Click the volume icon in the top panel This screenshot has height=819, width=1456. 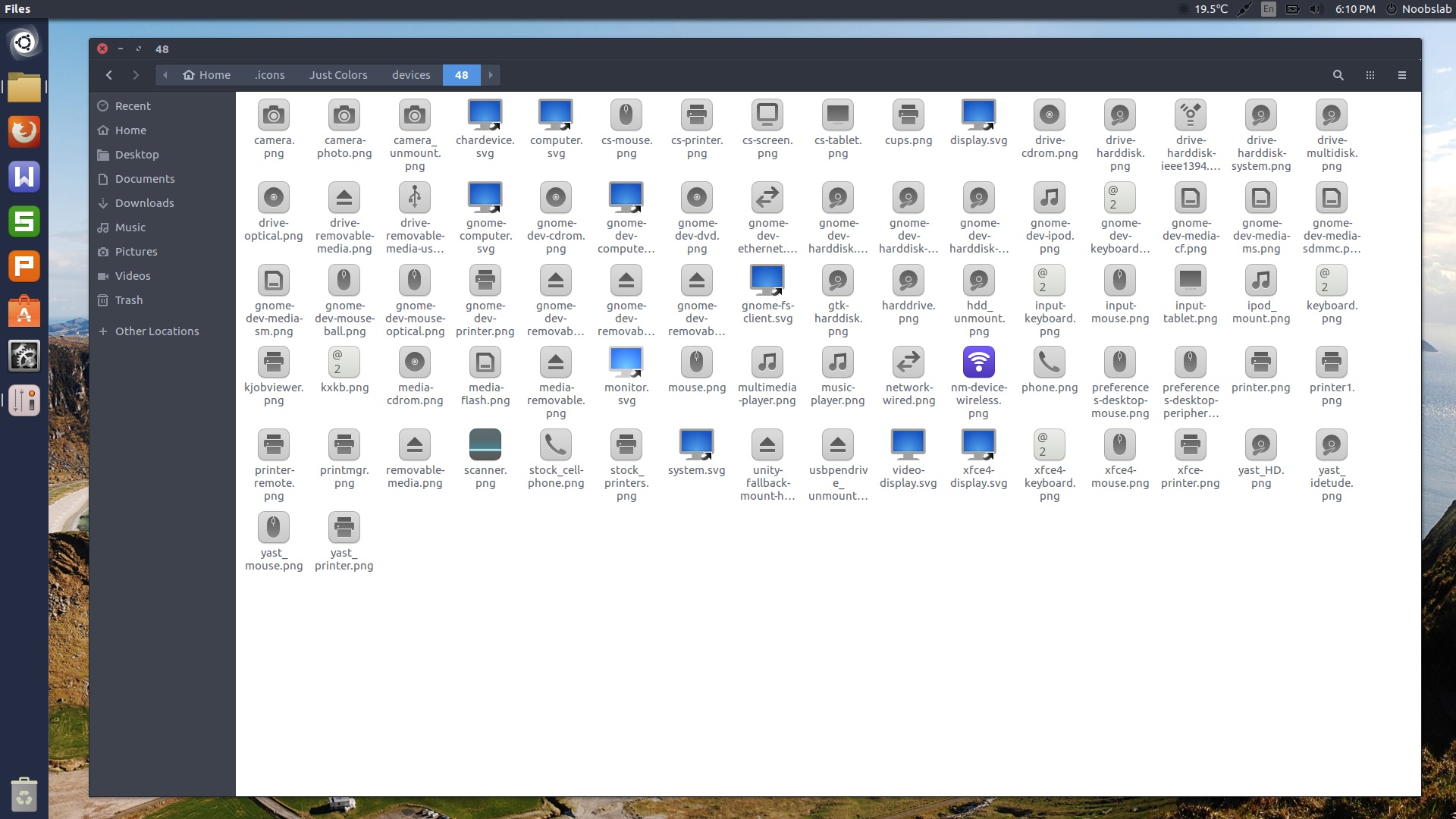[x=1314, y=9]
